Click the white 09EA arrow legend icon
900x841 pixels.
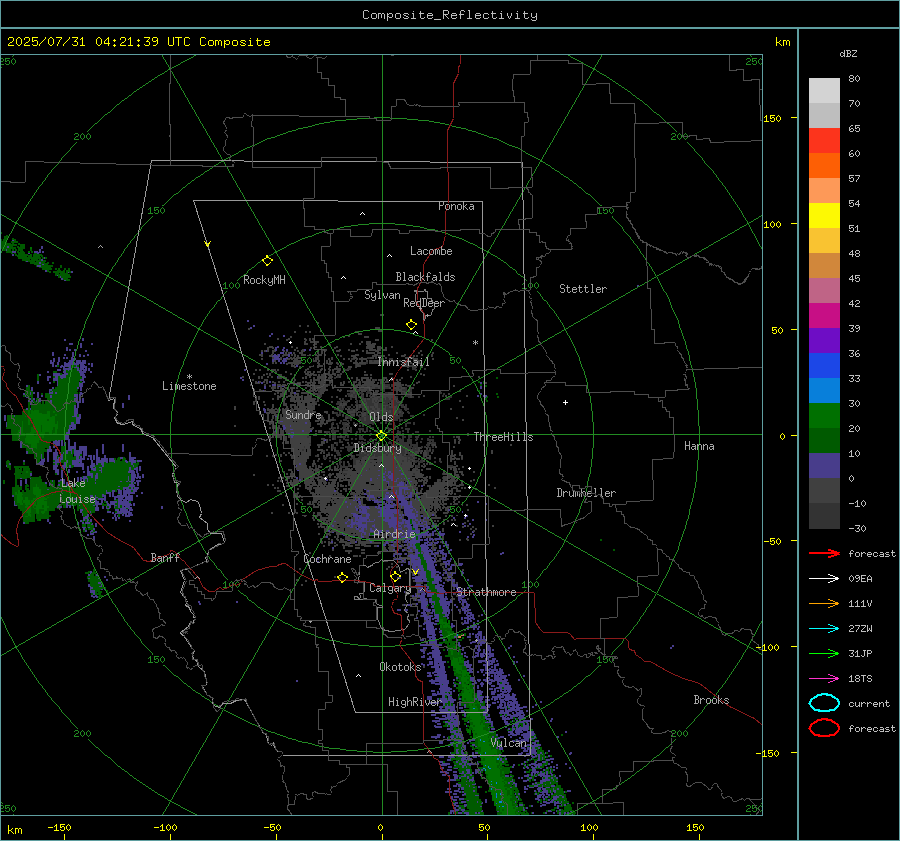click(824, 579)
